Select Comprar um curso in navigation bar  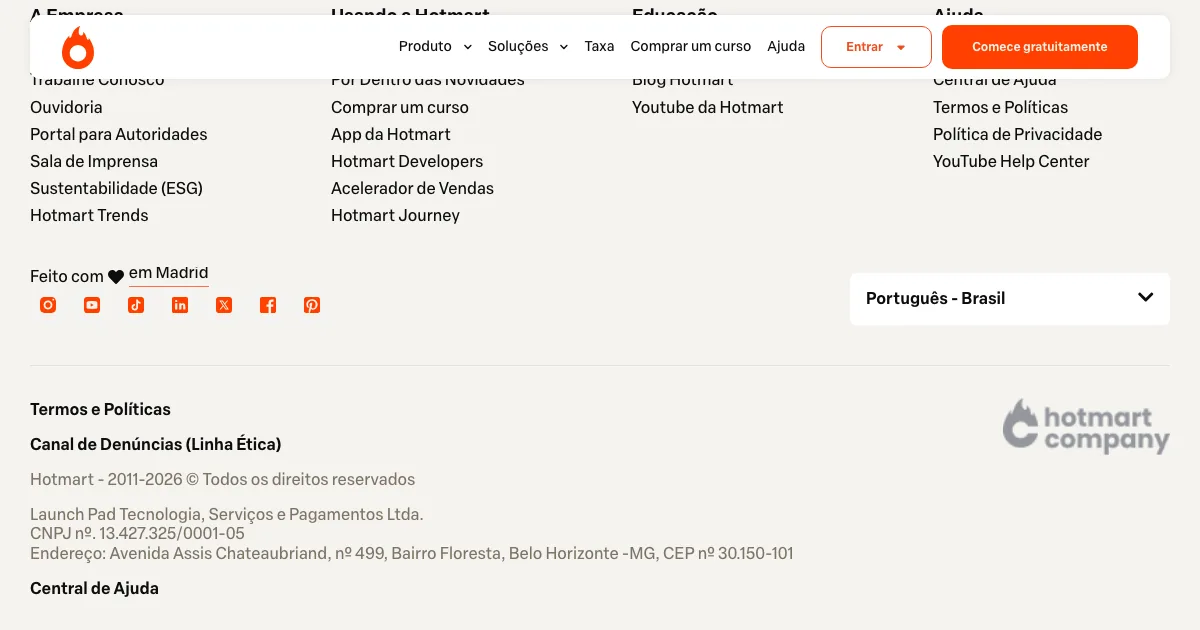coord(691,47)
